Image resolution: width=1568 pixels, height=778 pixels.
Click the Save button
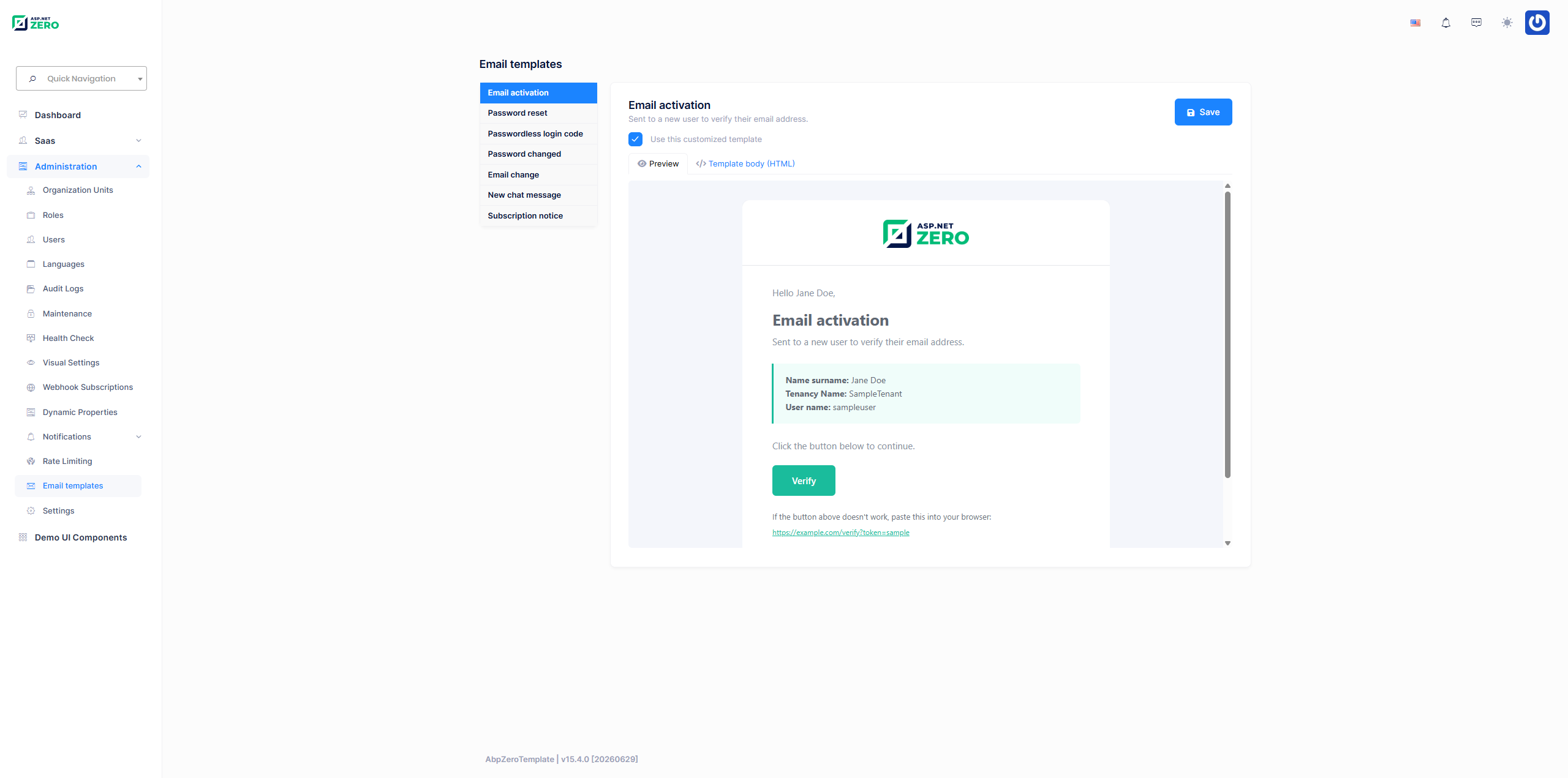click(x=1203, y=112)
